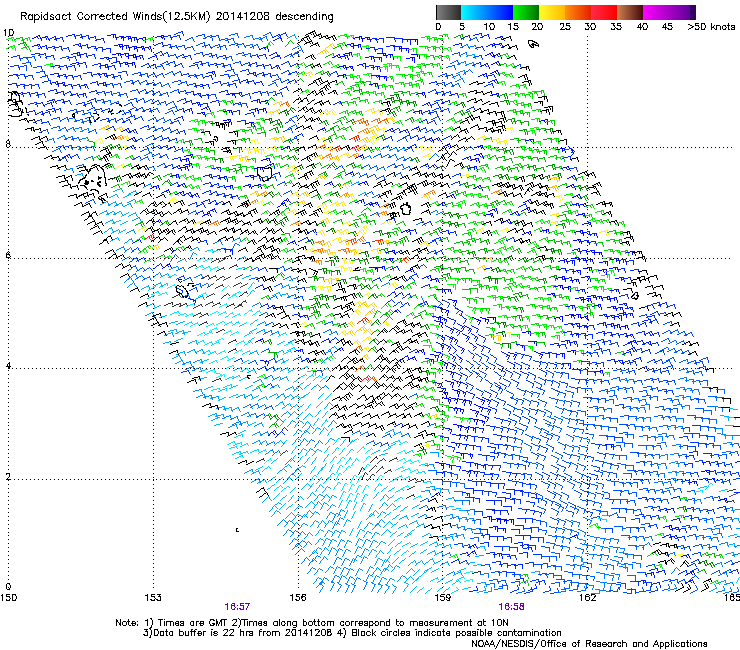Click latitude axis label '2'
Screen dimensions: 740x650
tap(8, 476)
